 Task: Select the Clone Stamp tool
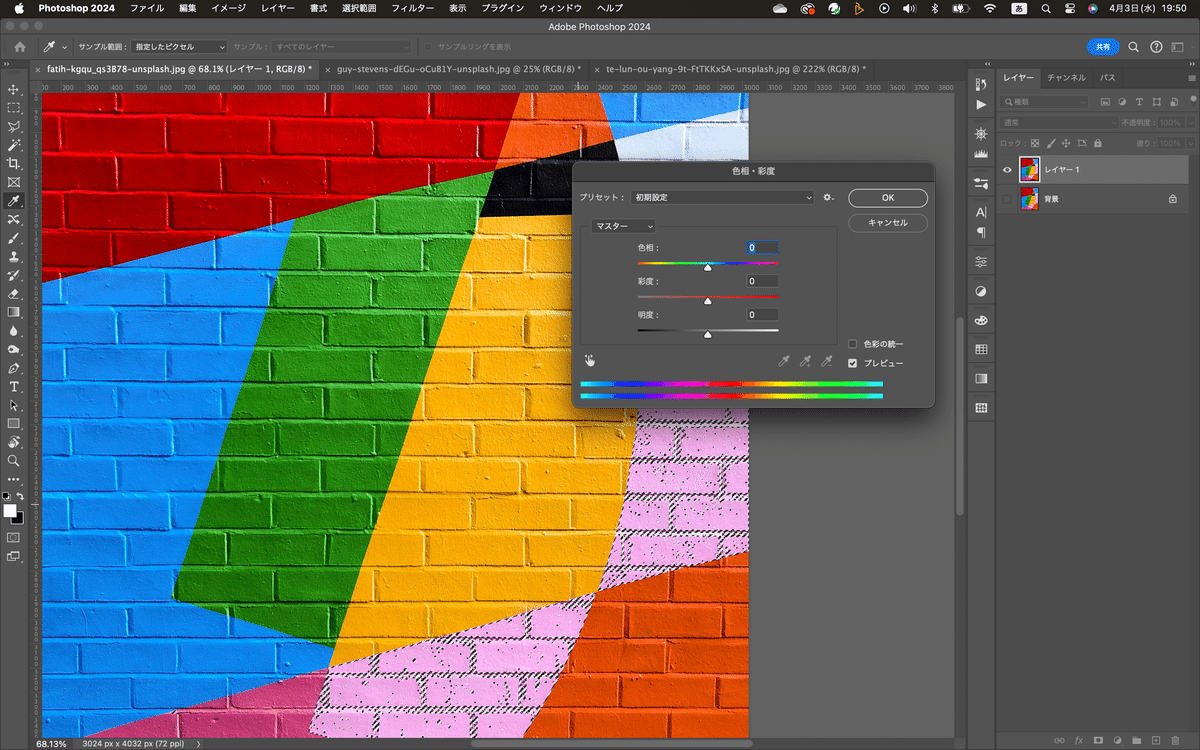pos(14,257)
